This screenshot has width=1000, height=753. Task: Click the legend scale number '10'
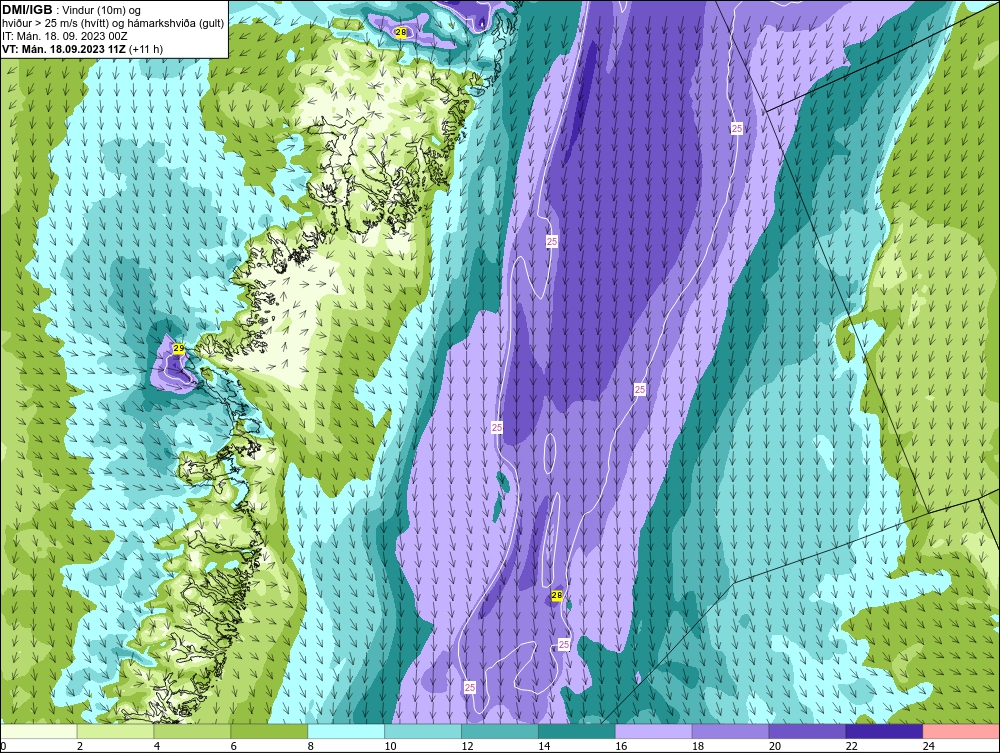point(390,746)
